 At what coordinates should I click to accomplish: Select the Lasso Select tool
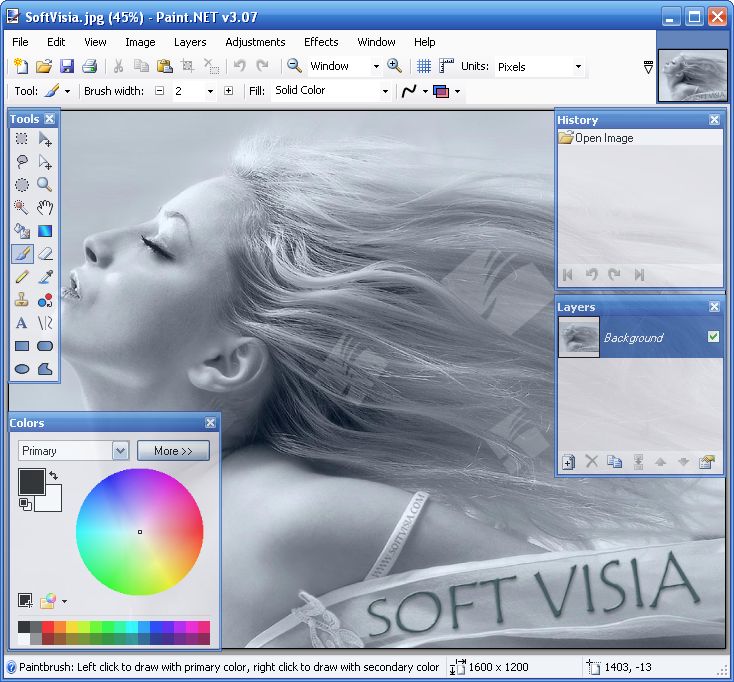point(22,161)
